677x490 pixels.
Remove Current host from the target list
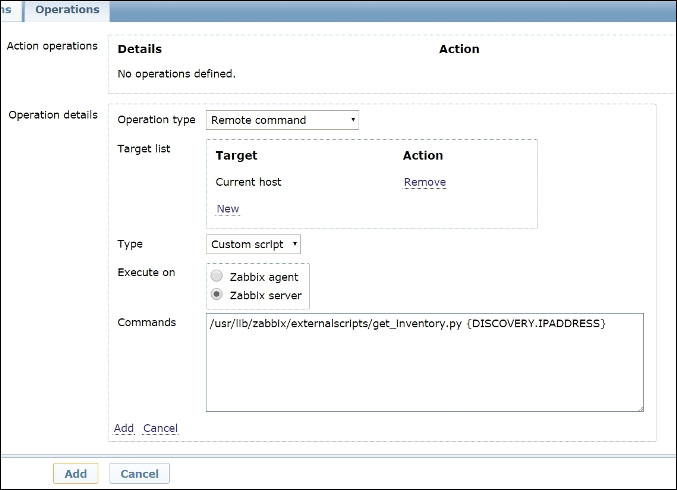click(424, 183)
